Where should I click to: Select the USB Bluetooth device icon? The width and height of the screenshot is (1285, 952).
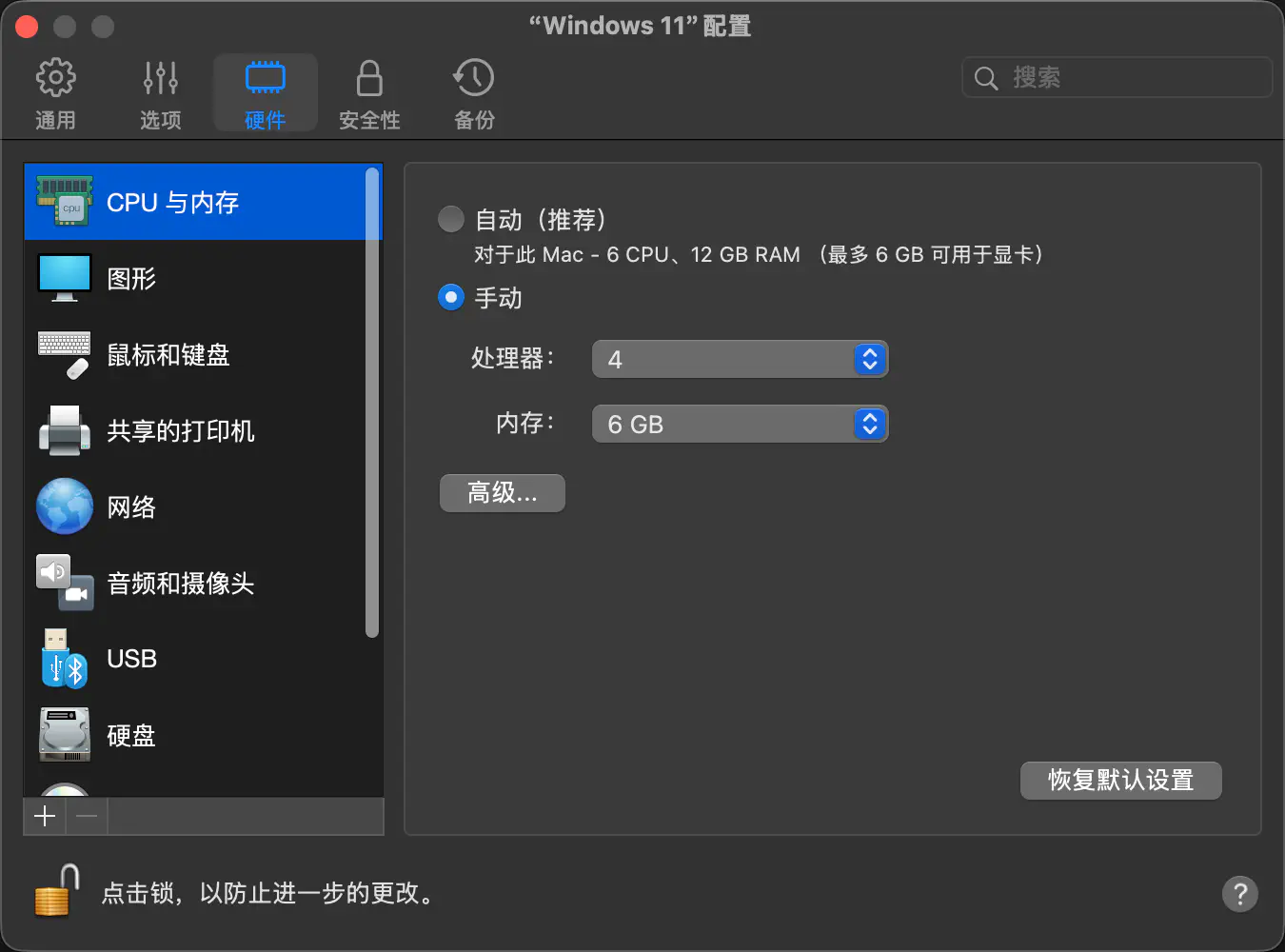tap(65, 659)
